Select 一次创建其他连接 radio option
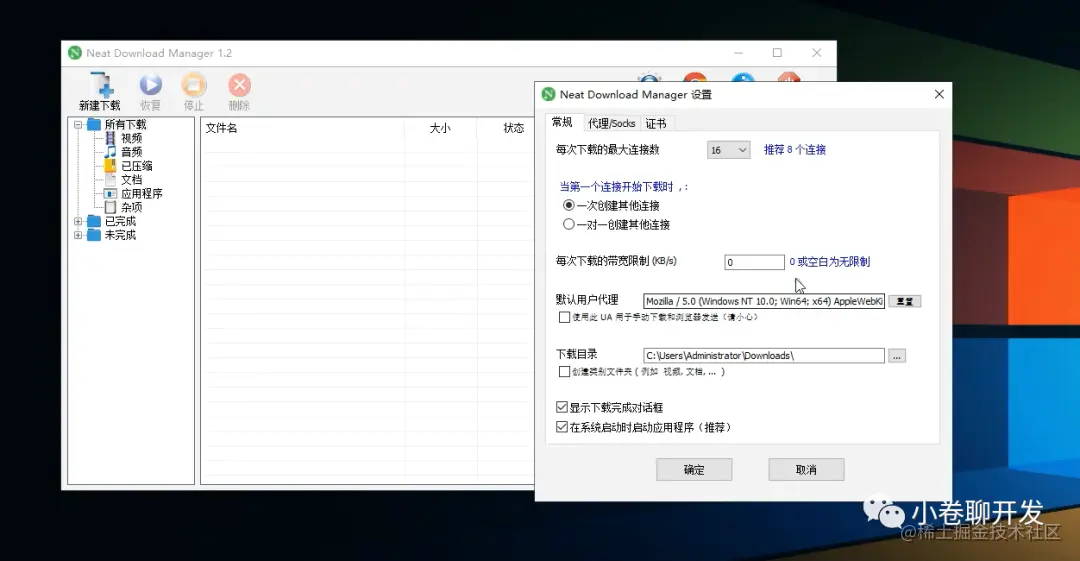This screenshot has width=1080, height=561. pos(568,205)
